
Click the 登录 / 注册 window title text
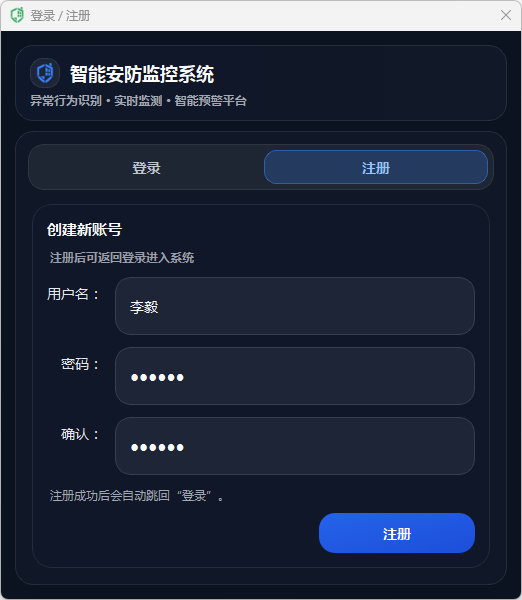pyautogui.click(x=60, y=16)
